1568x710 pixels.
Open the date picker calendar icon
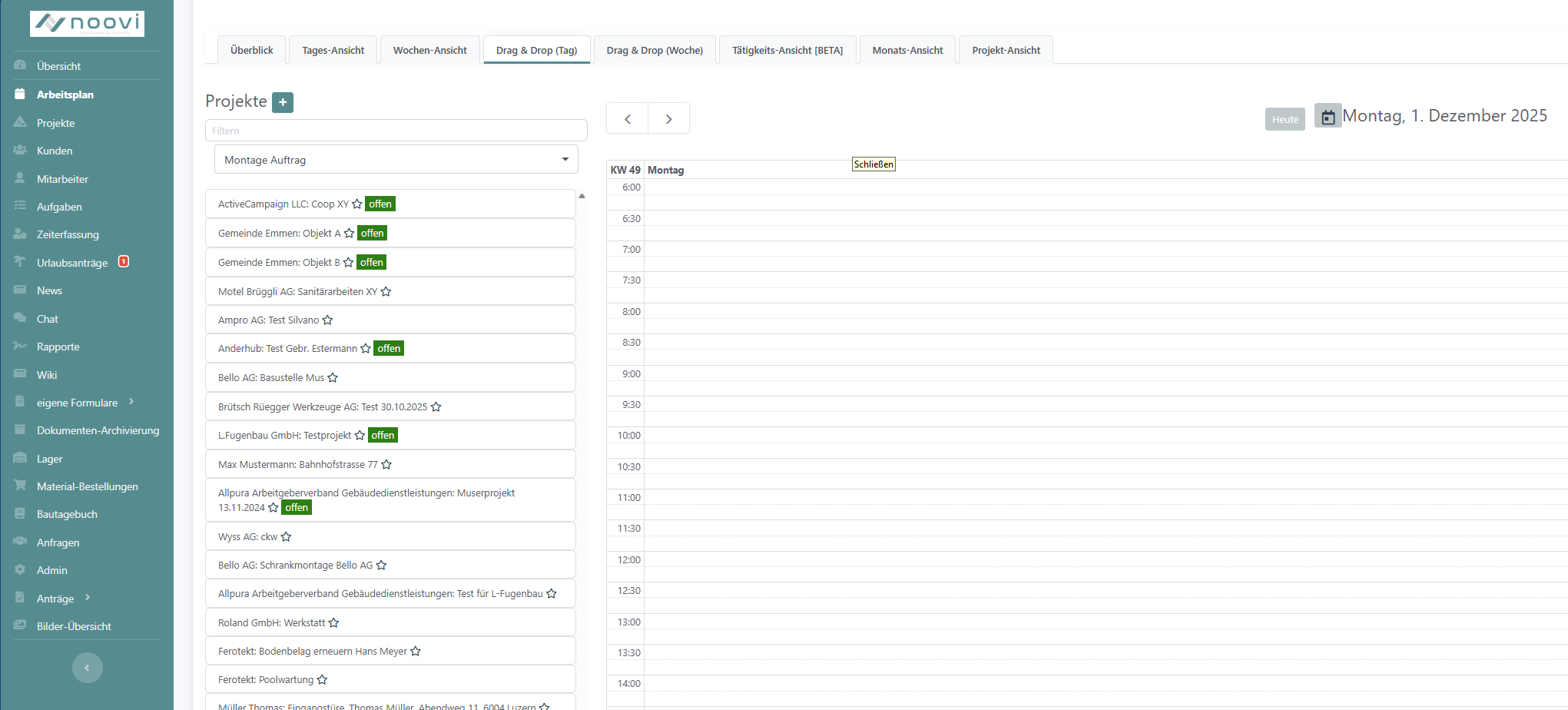click(x=1328, y=116)
